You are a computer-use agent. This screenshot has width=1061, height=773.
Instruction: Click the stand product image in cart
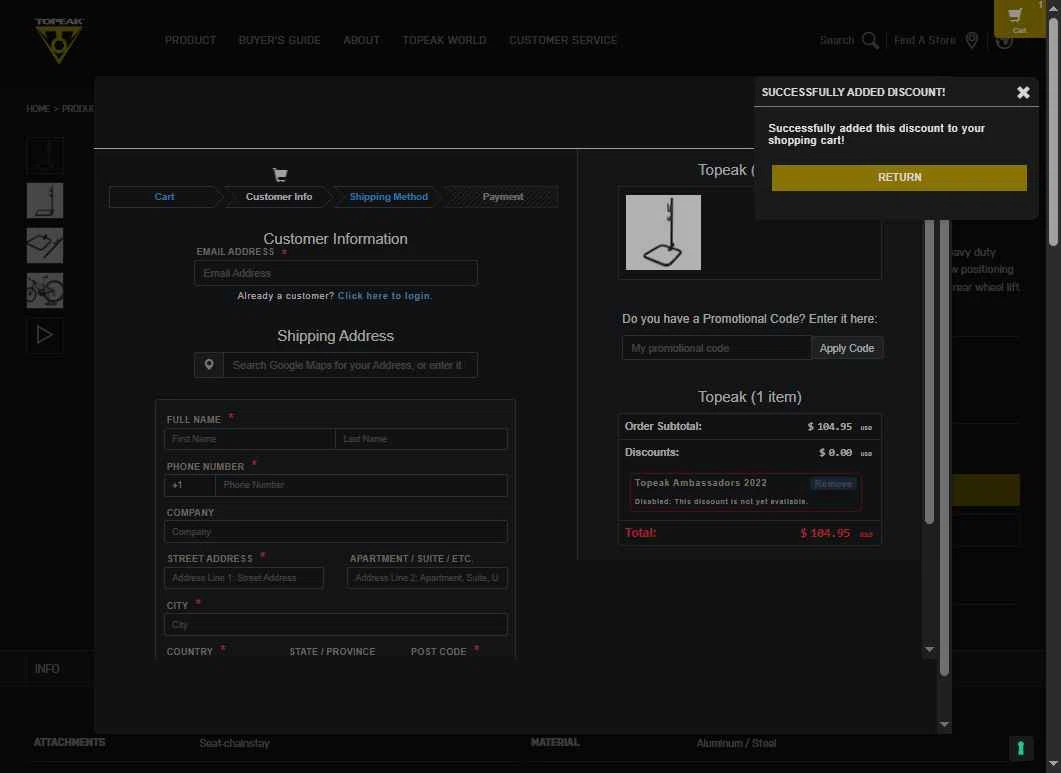(x=663, y=232)
